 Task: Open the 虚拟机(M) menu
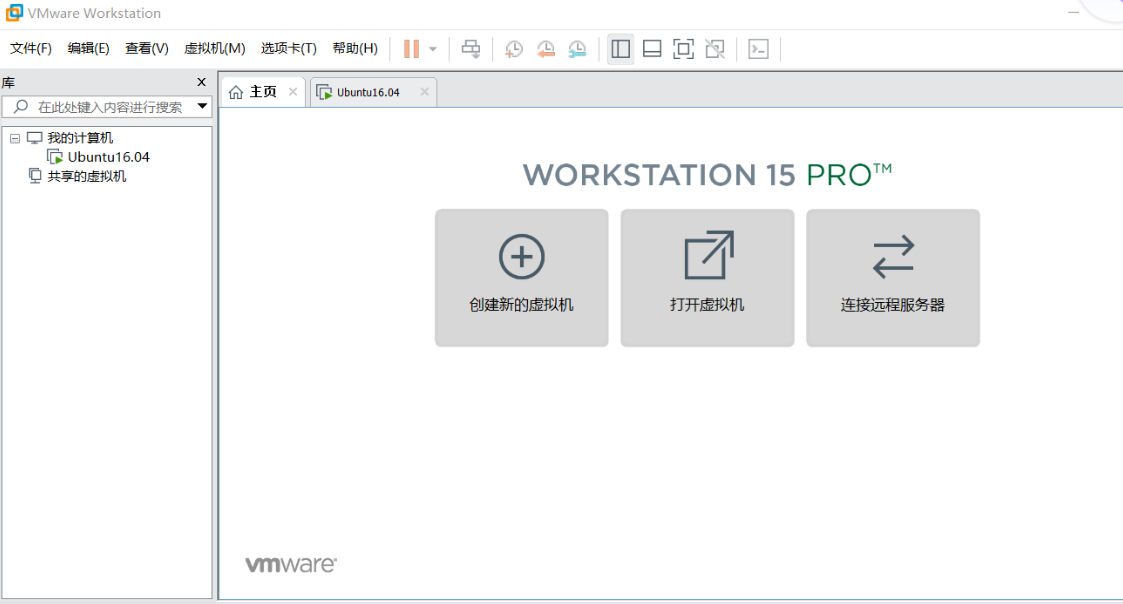215,48
